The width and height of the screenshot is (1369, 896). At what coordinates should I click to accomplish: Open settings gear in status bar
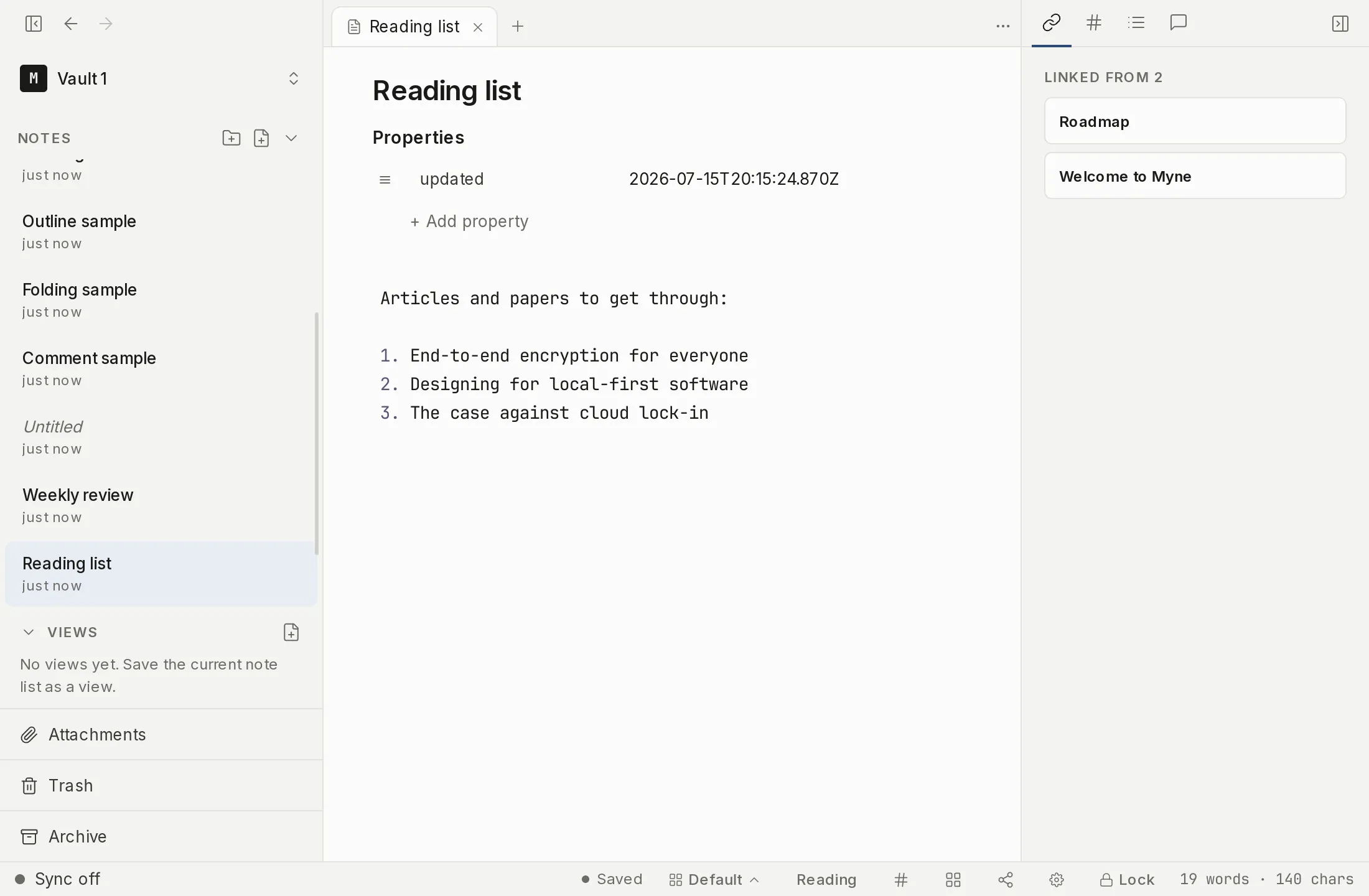1057,880
